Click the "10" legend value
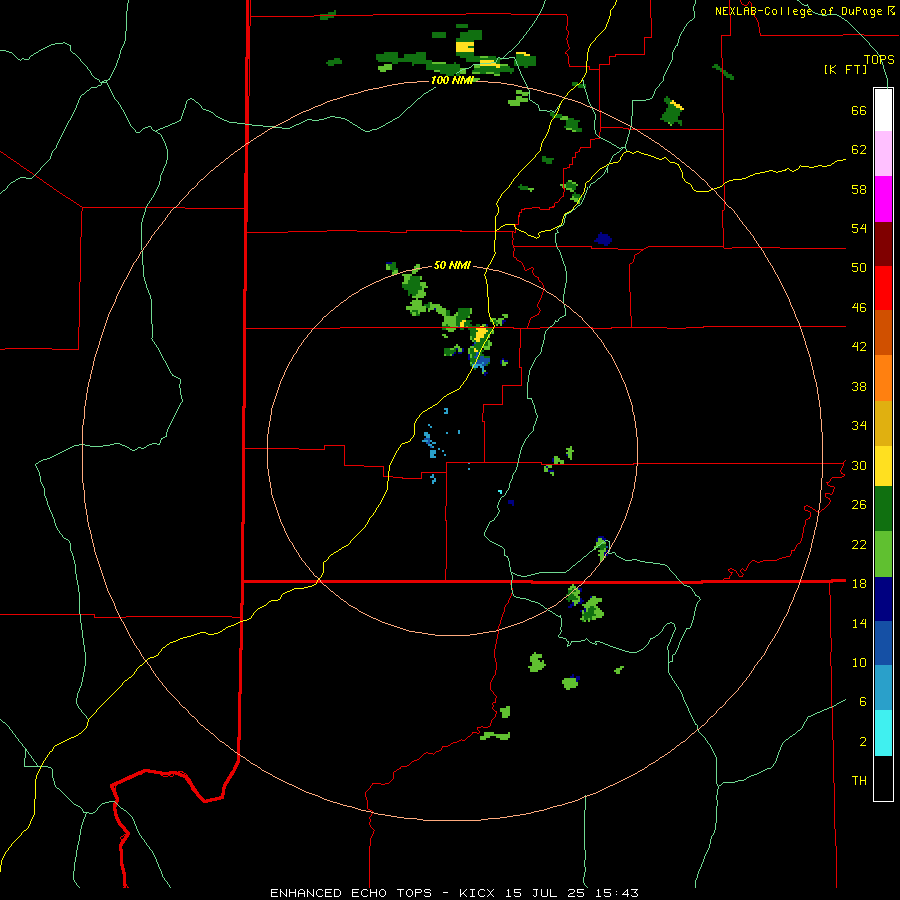The height and width of the screenshot is (900, 900). (x=859, y=662)
